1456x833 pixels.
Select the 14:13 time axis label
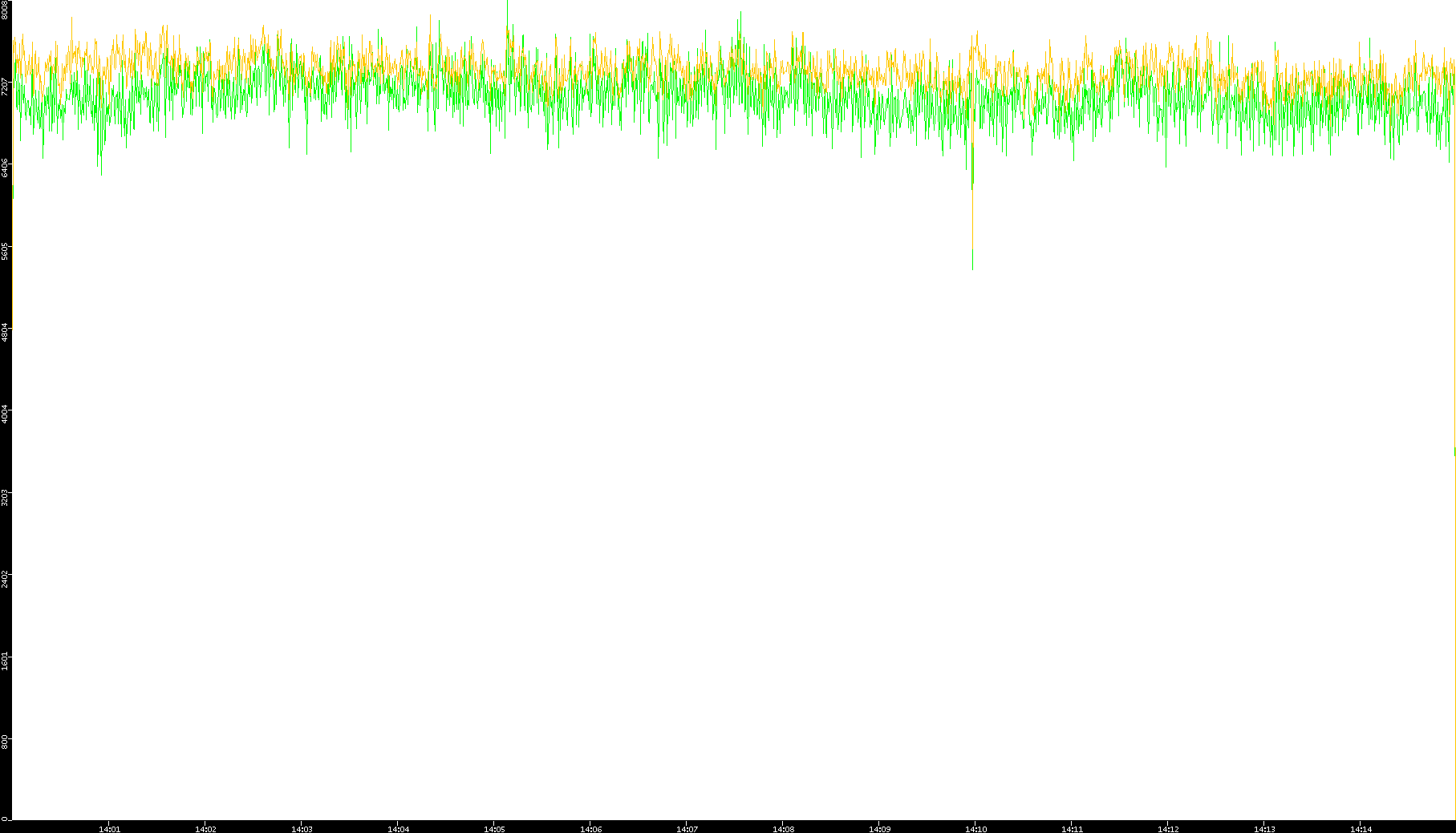[1264, 829]
